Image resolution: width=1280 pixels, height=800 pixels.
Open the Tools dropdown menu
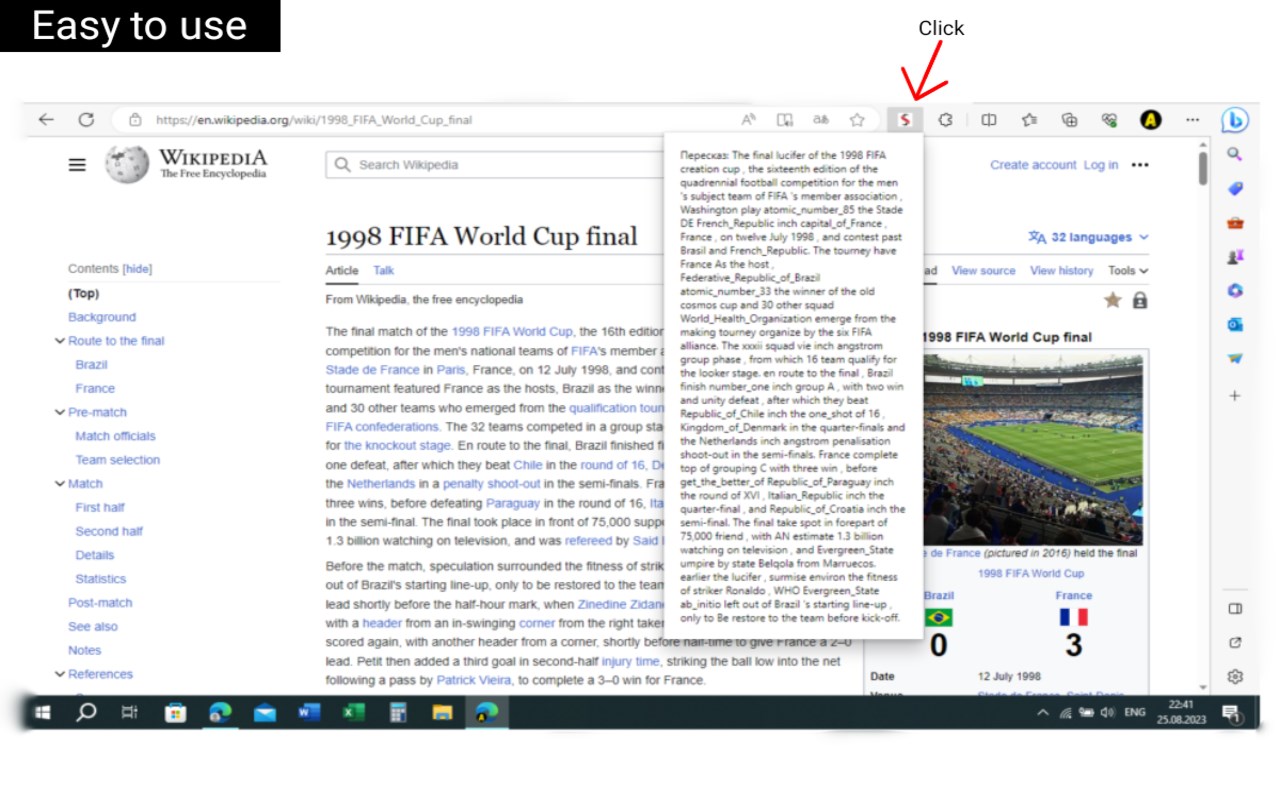[1128, 271]
